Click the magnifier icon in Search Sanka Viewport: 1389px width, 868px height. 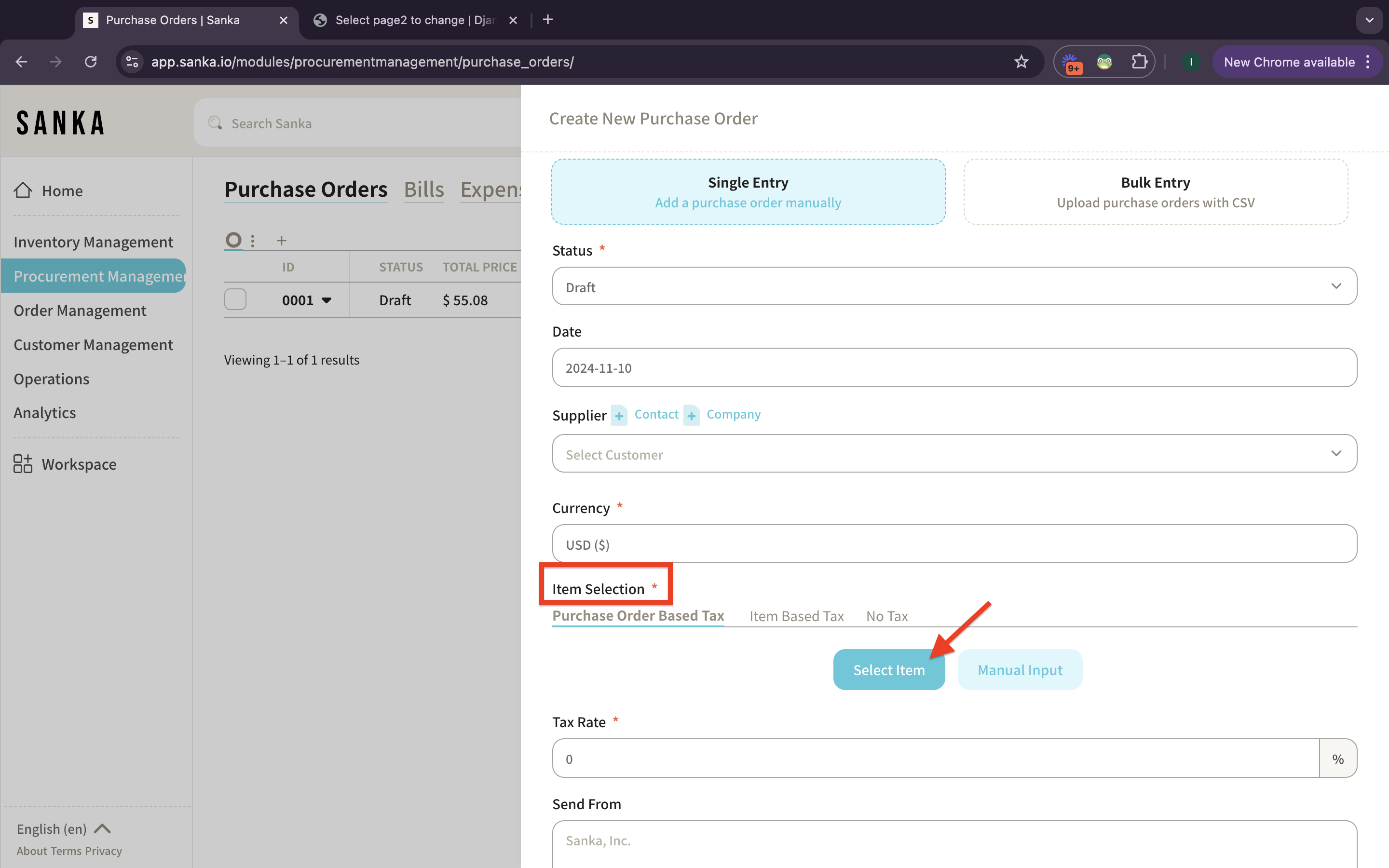tap(215, 123)
